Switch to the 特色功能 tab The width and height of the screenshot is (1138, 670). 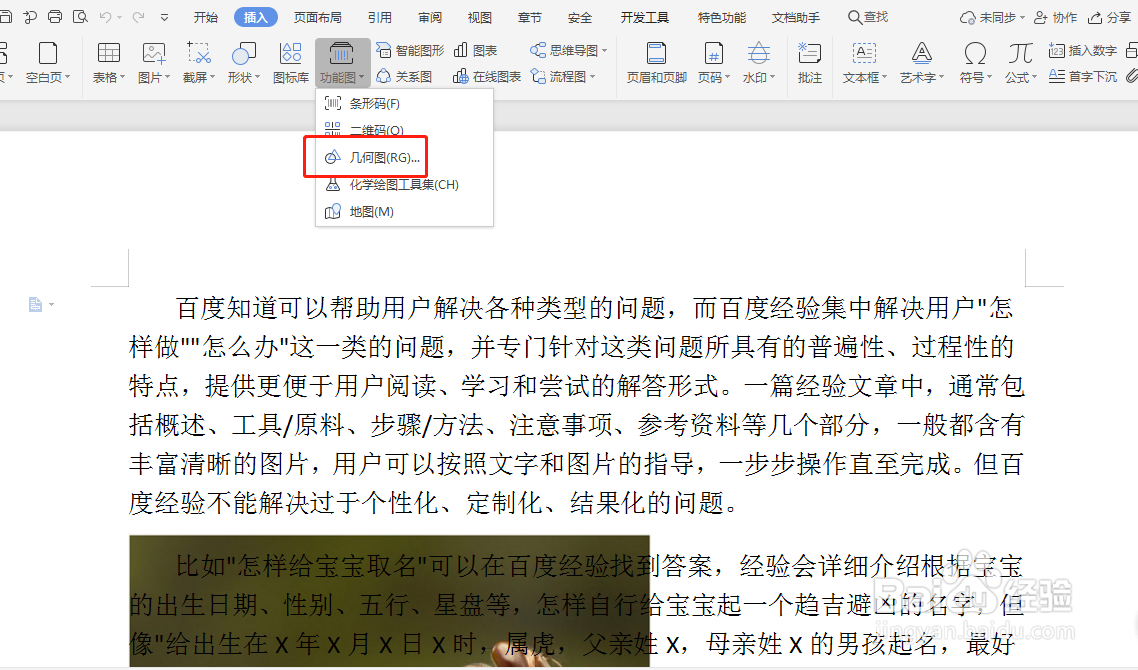(721, 17)
